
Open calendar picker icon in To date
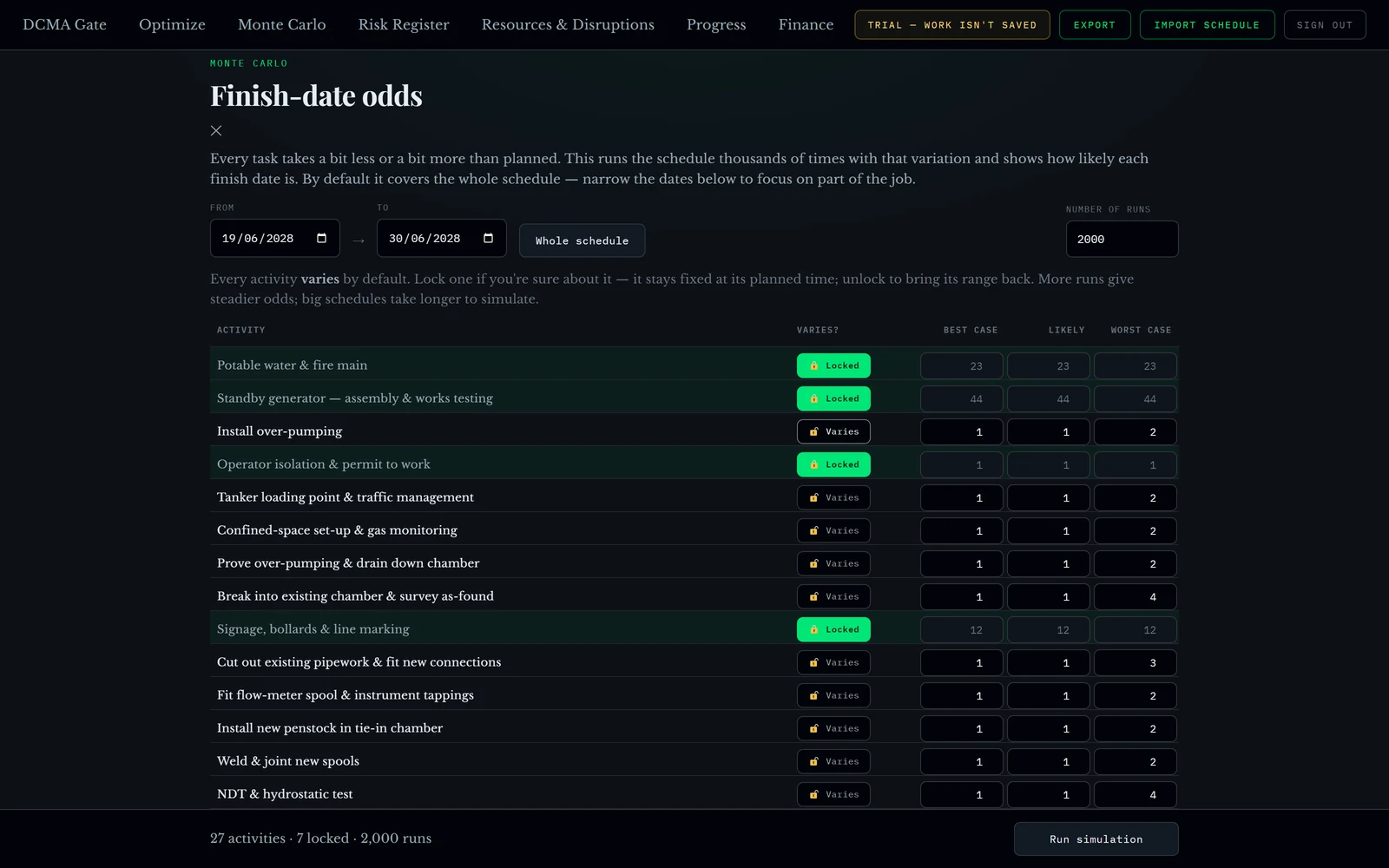coord(488,239)
